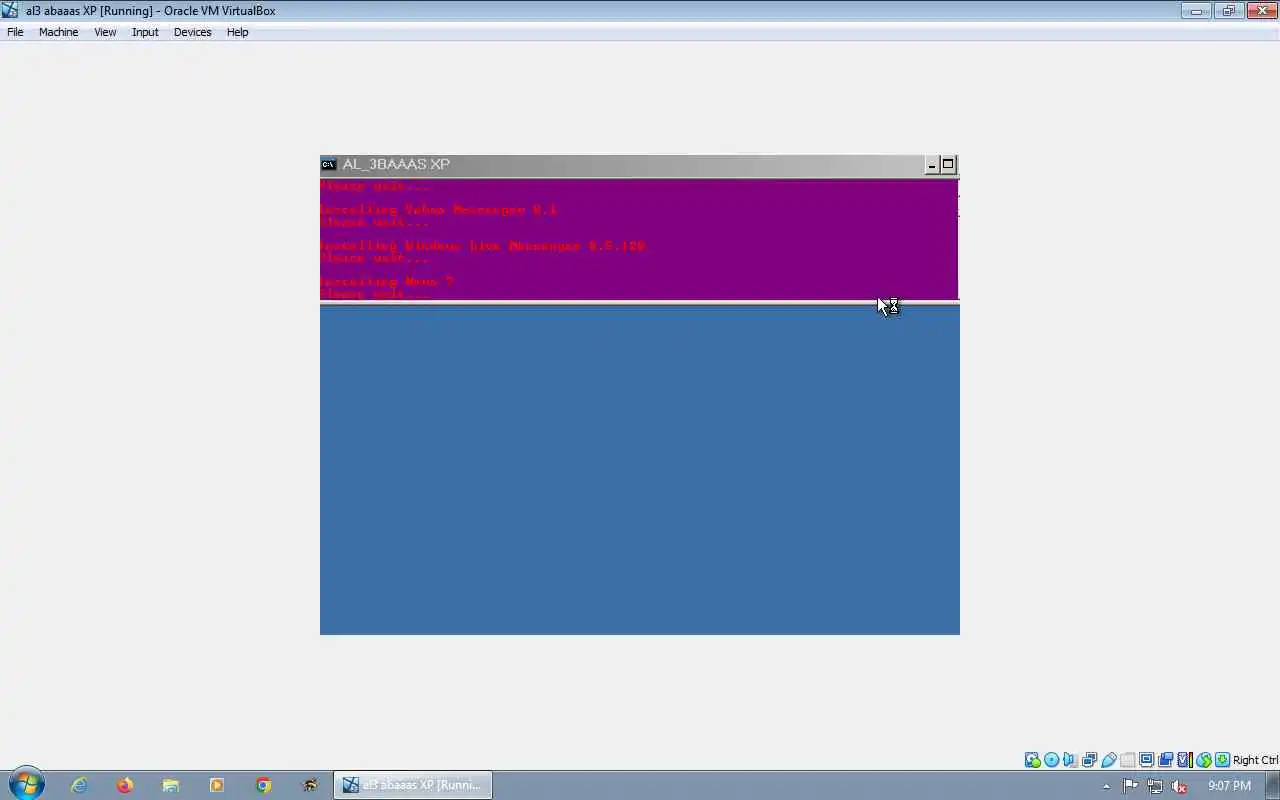This screenshot has width=1280, height=800.
Task: Open the File menu in VirtualBox
Action: pos(15,32)
